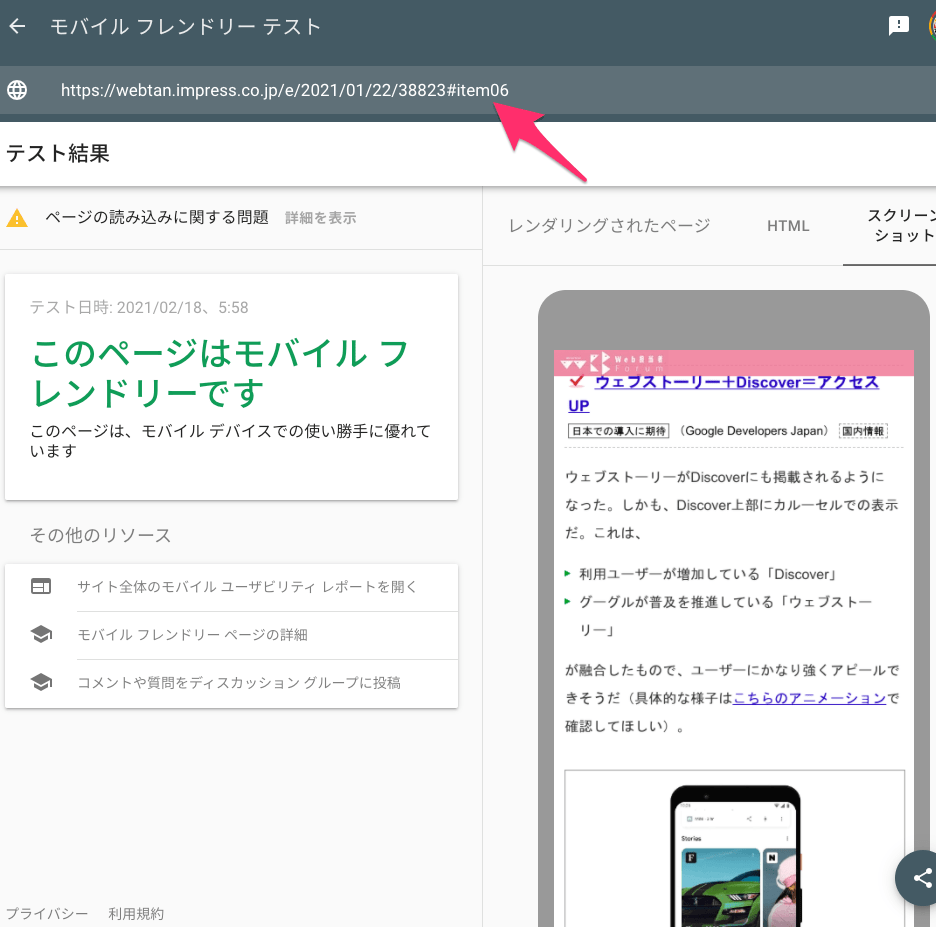The height and width of the screenshot is (927, 936).
Task: Open コメントや質問をディスカッション グループに投稿
Action: click(x=239, y=682)
